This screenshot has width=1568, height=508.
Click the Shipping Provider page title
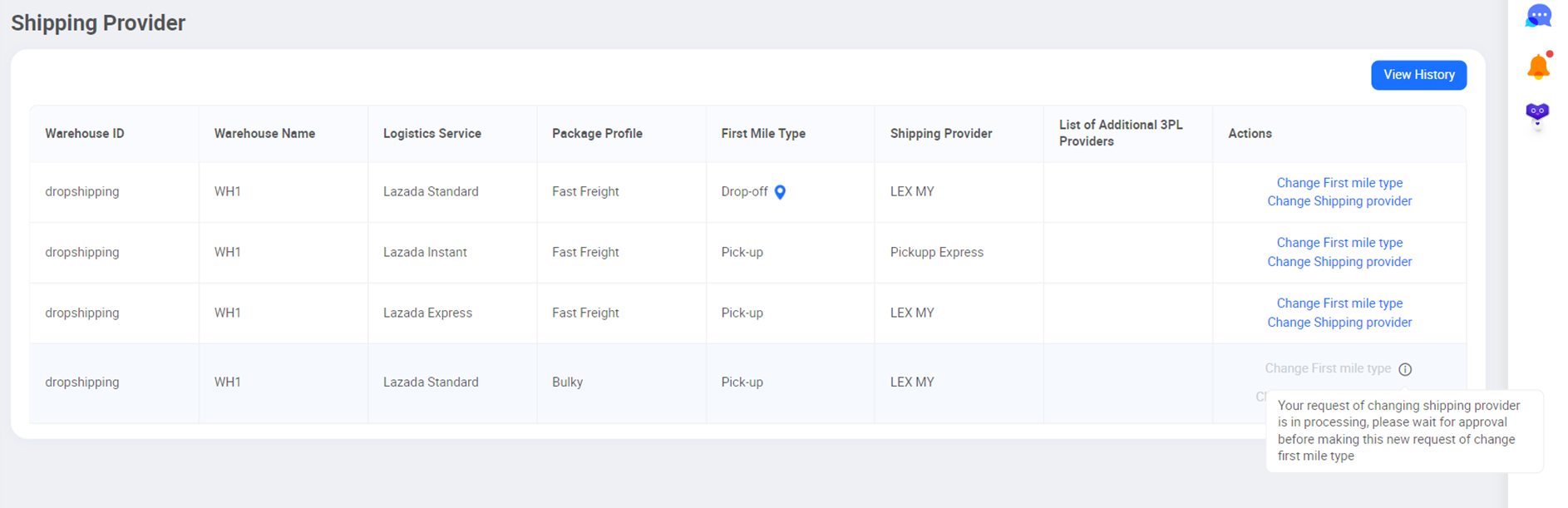coord(98,22)
